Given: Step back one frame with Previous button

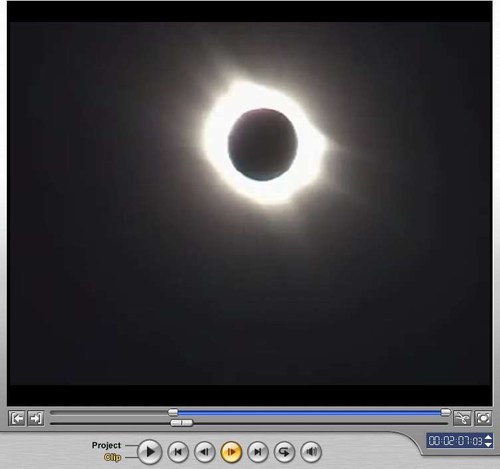Looking at the screenshot, I should point(204,452).
